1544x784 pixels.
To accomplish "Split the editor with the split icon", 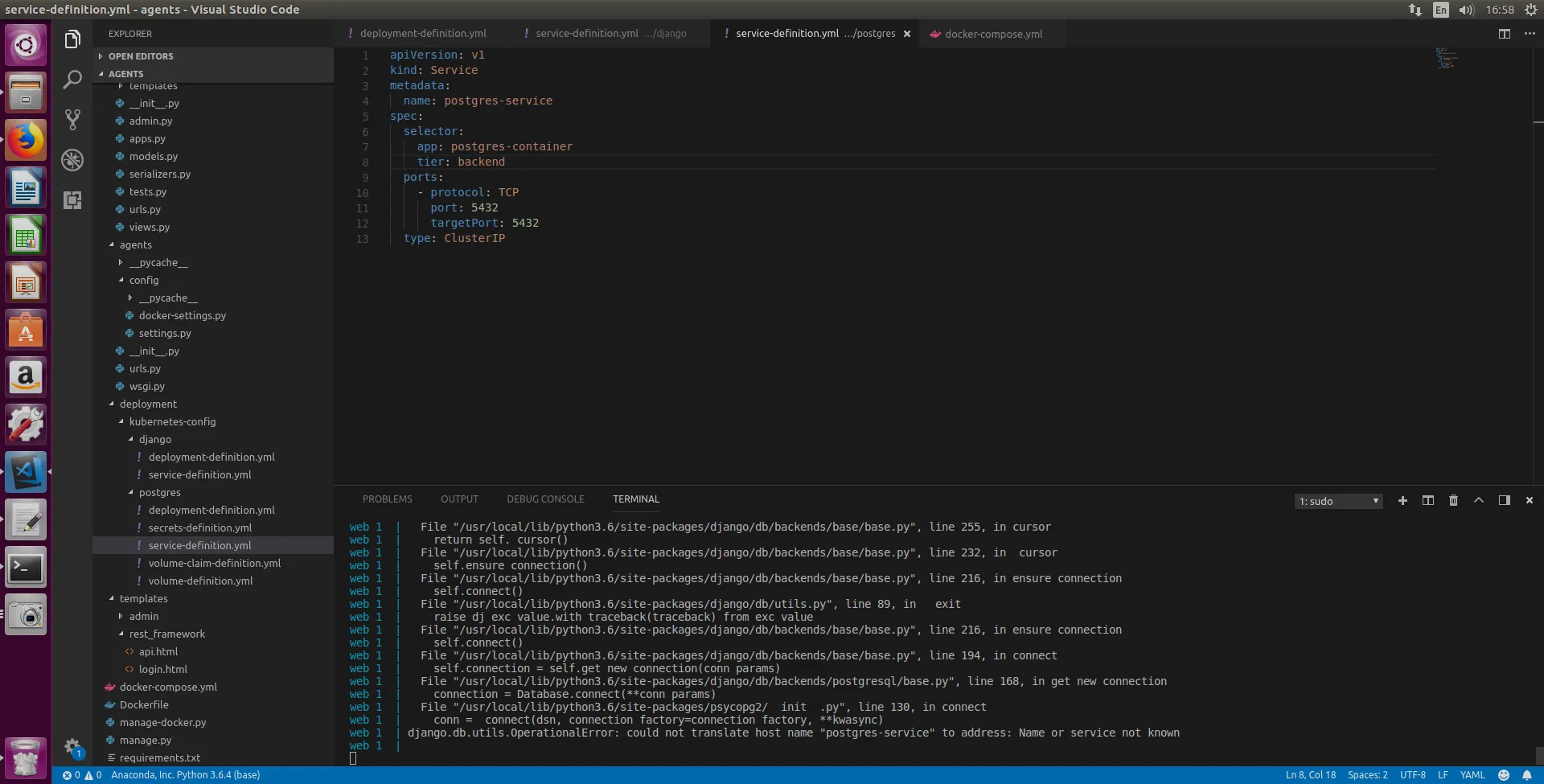I will 1504,34.
